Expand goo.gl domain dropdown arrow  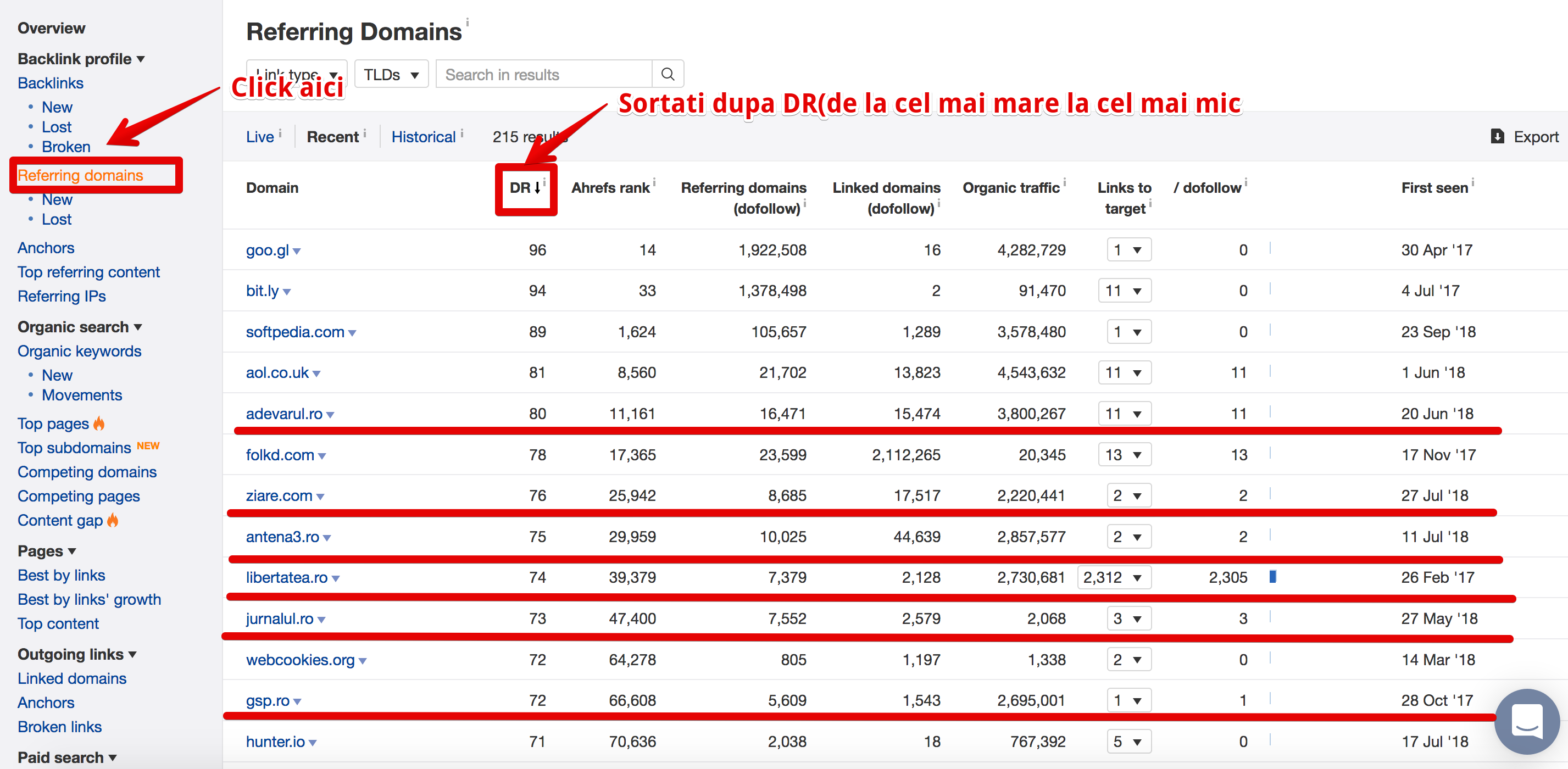coord(297,251)
